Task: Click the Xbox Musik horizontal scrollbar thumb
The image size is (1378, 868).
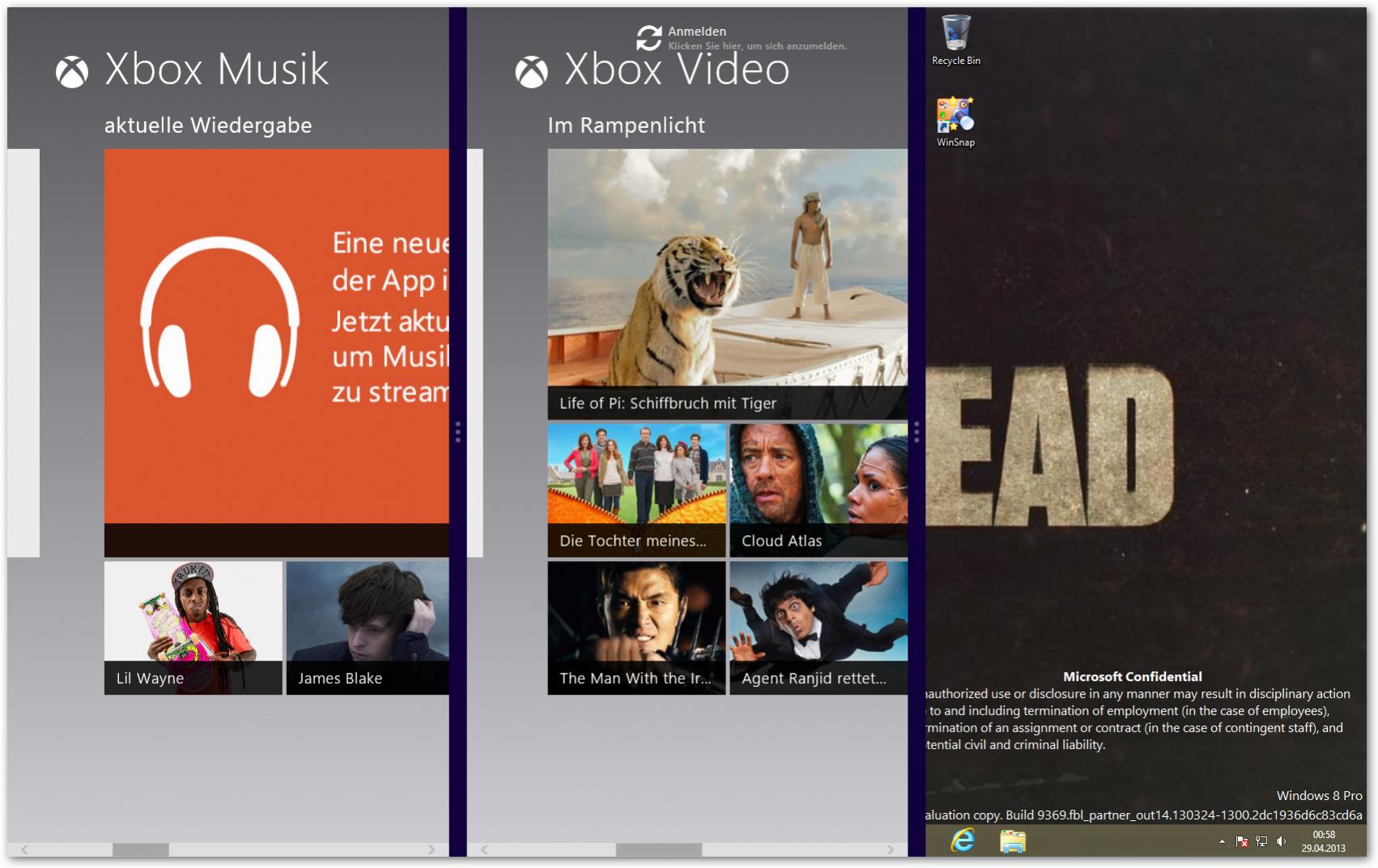Action: [x=141, y=849]
